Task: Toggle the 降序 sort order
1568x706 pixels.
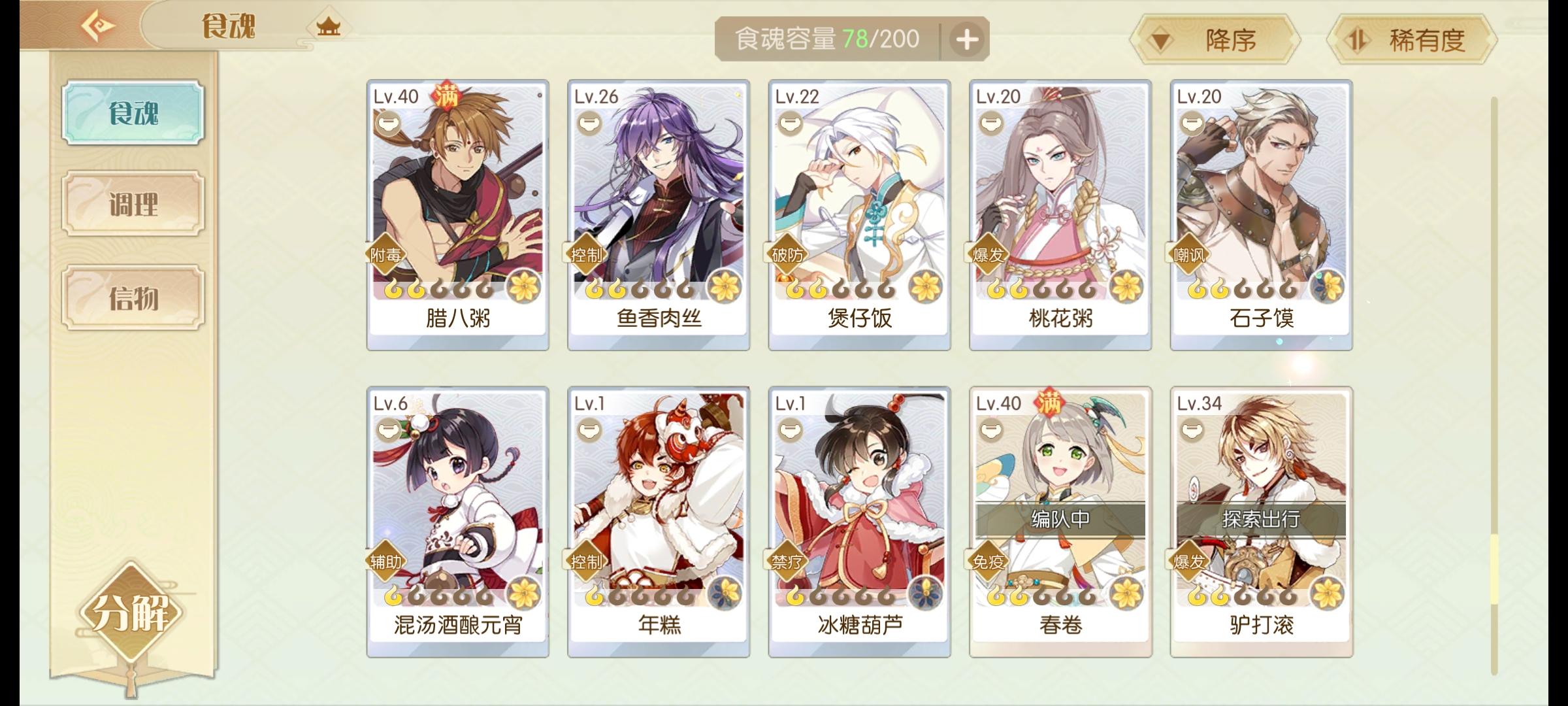Action: coord(1215,41)
